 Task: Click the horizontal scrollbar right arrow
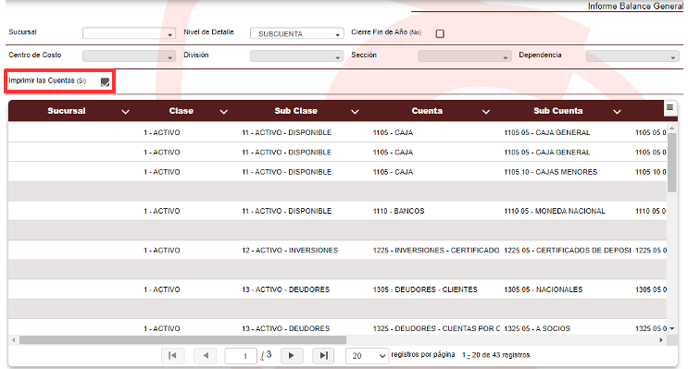click(661, 340)
